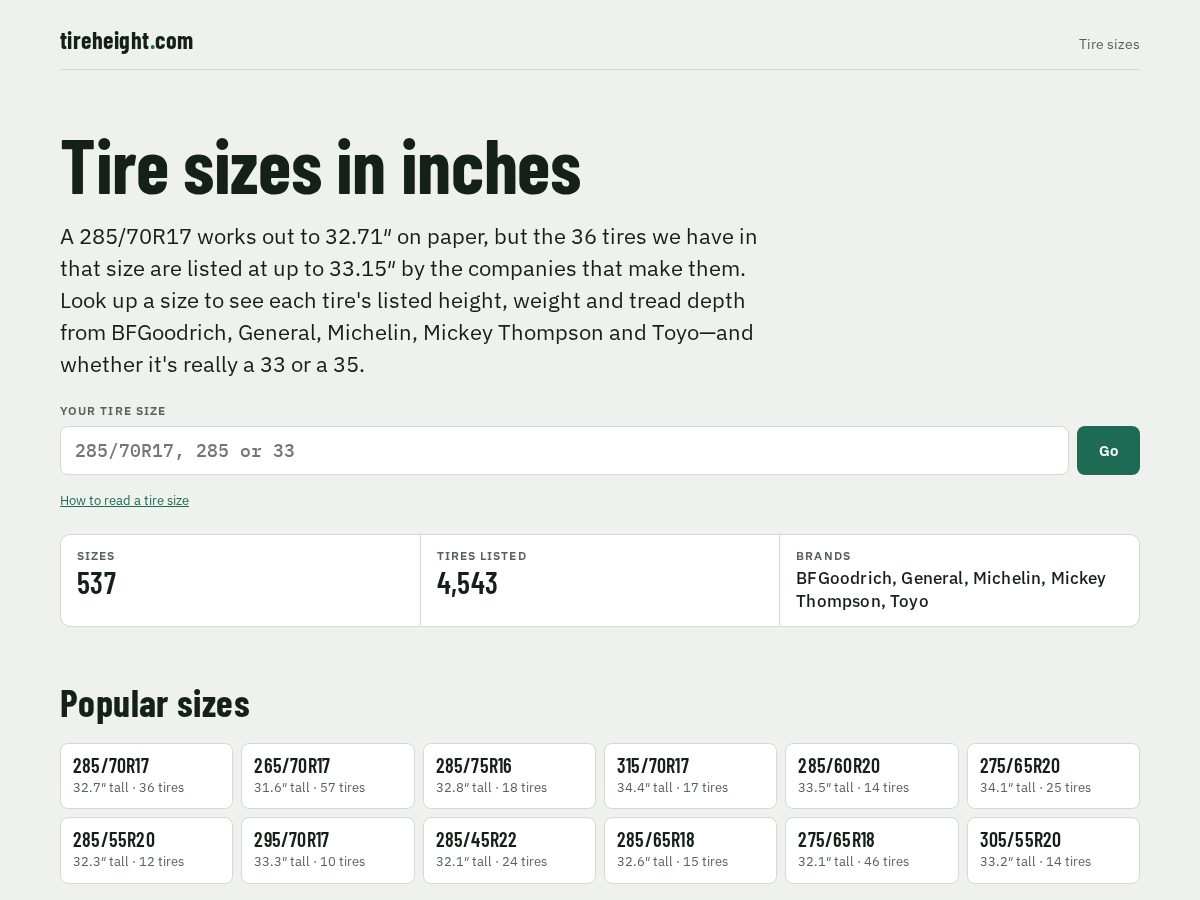The width and height of the screenshot is (1200, 900).
Task: Open the How to read a tire size link
Action: pyautogui.click(x=124, y=500)
